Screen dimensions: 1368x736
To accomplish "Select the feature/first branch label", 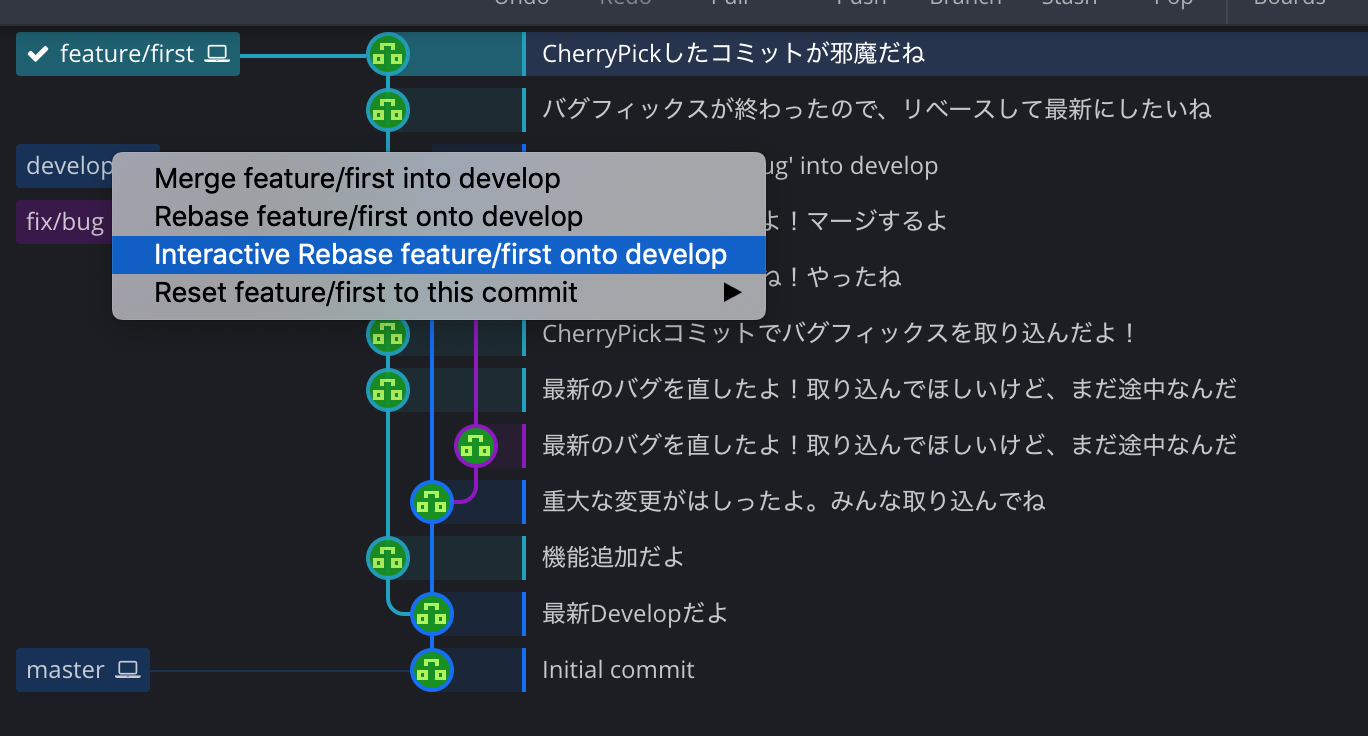I will click(128, 54).
